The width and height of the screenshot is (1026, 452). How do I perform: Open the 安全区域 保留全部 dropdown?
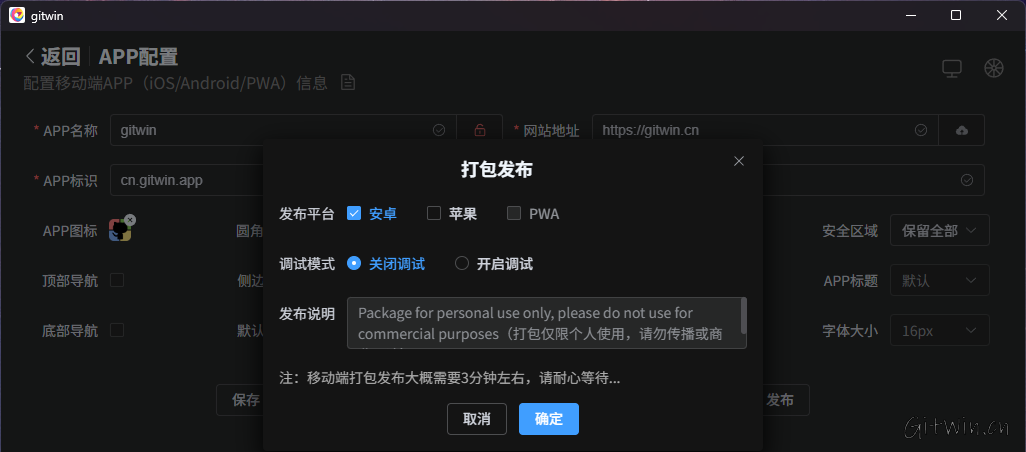tap(940, 230)
